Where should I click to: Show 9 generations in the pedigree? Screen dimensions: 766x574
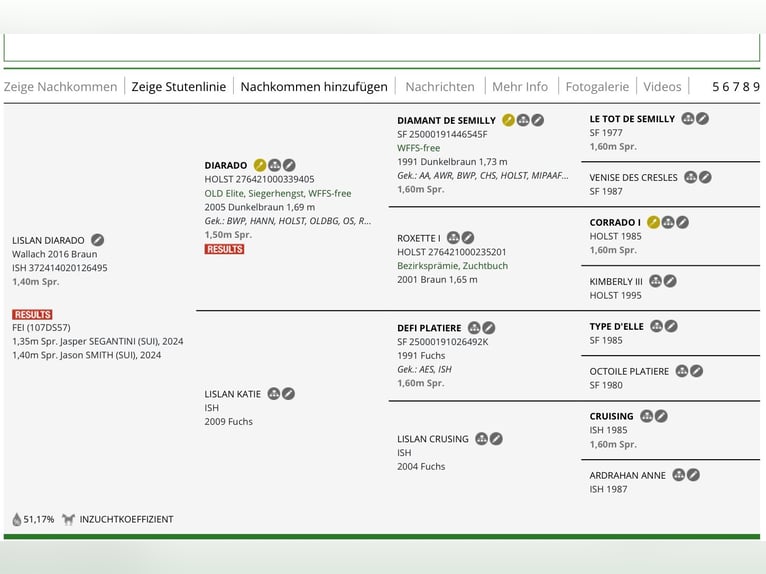(x=756, y=87)
